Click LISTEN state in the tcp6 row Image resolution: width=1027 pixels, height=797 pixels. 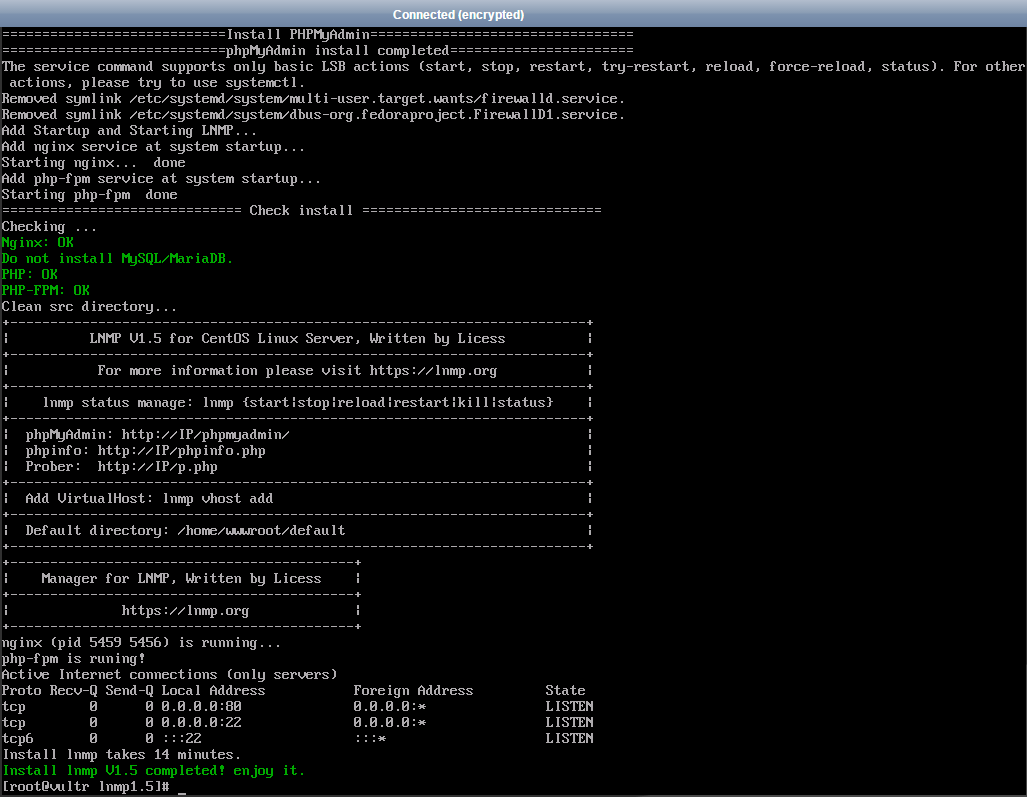(569, 739)
